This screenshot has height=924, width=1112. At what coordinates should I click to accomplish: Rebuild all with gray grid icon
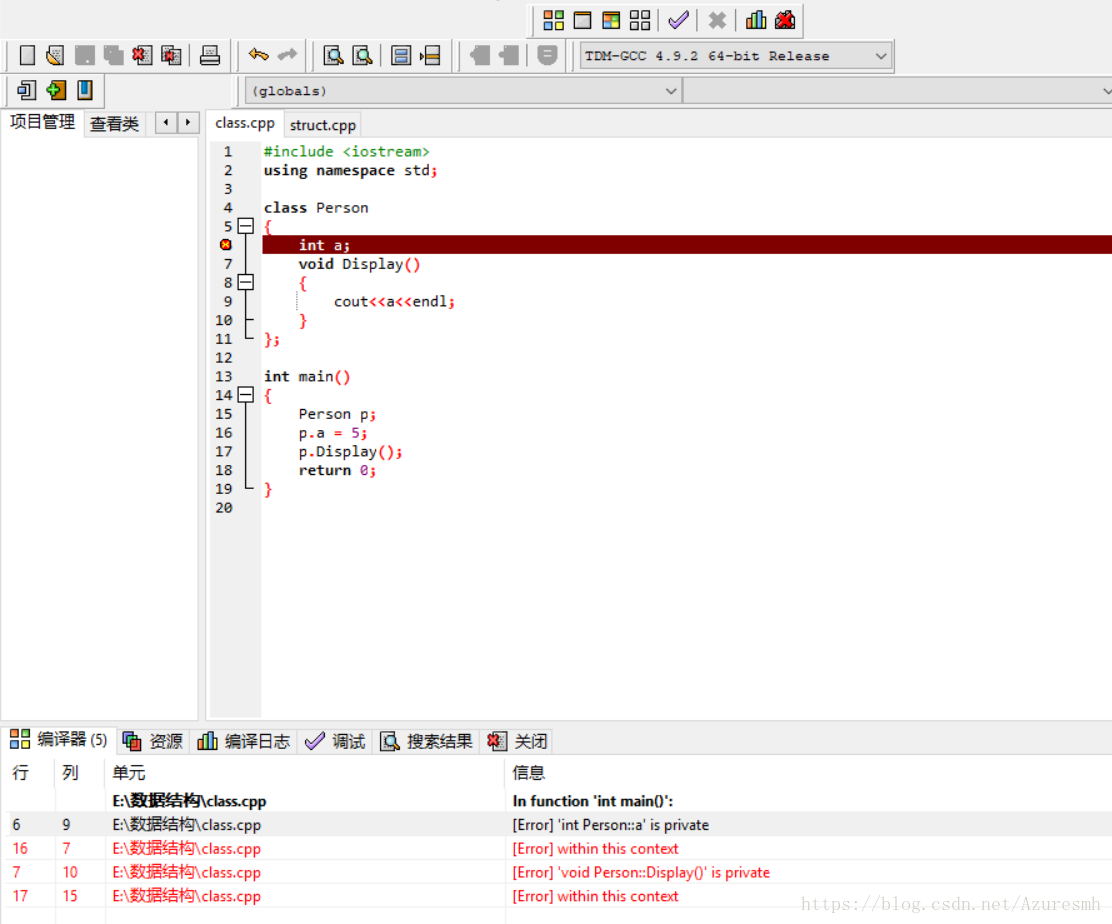640,20
